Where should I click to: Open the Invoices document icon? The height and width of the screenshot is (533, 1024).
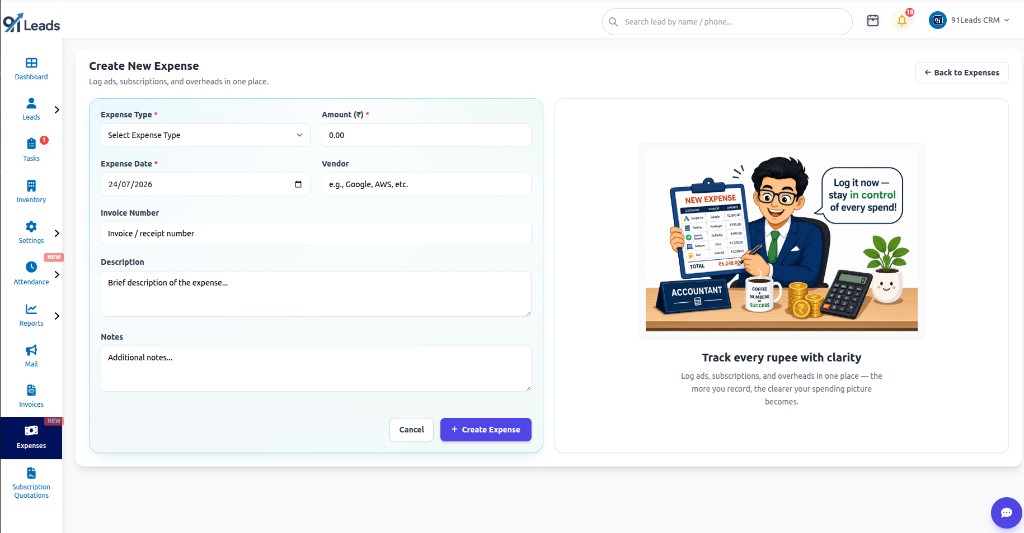(31, 390)
